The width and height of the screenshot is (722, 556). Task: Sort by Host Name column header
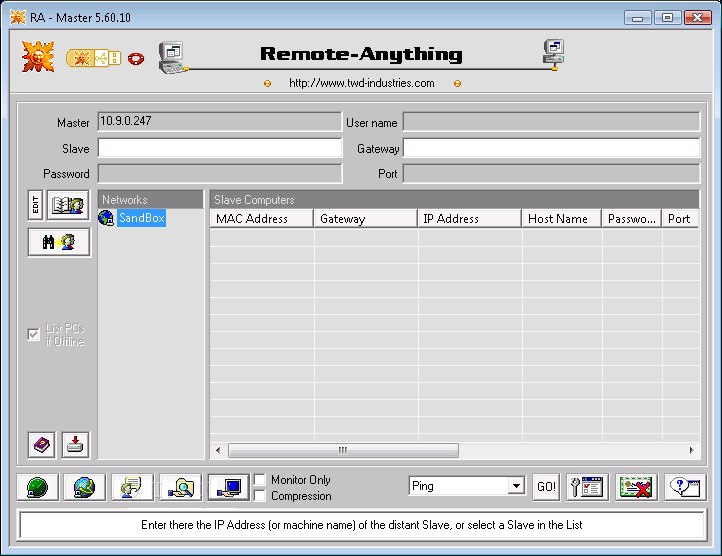[562, 219]
